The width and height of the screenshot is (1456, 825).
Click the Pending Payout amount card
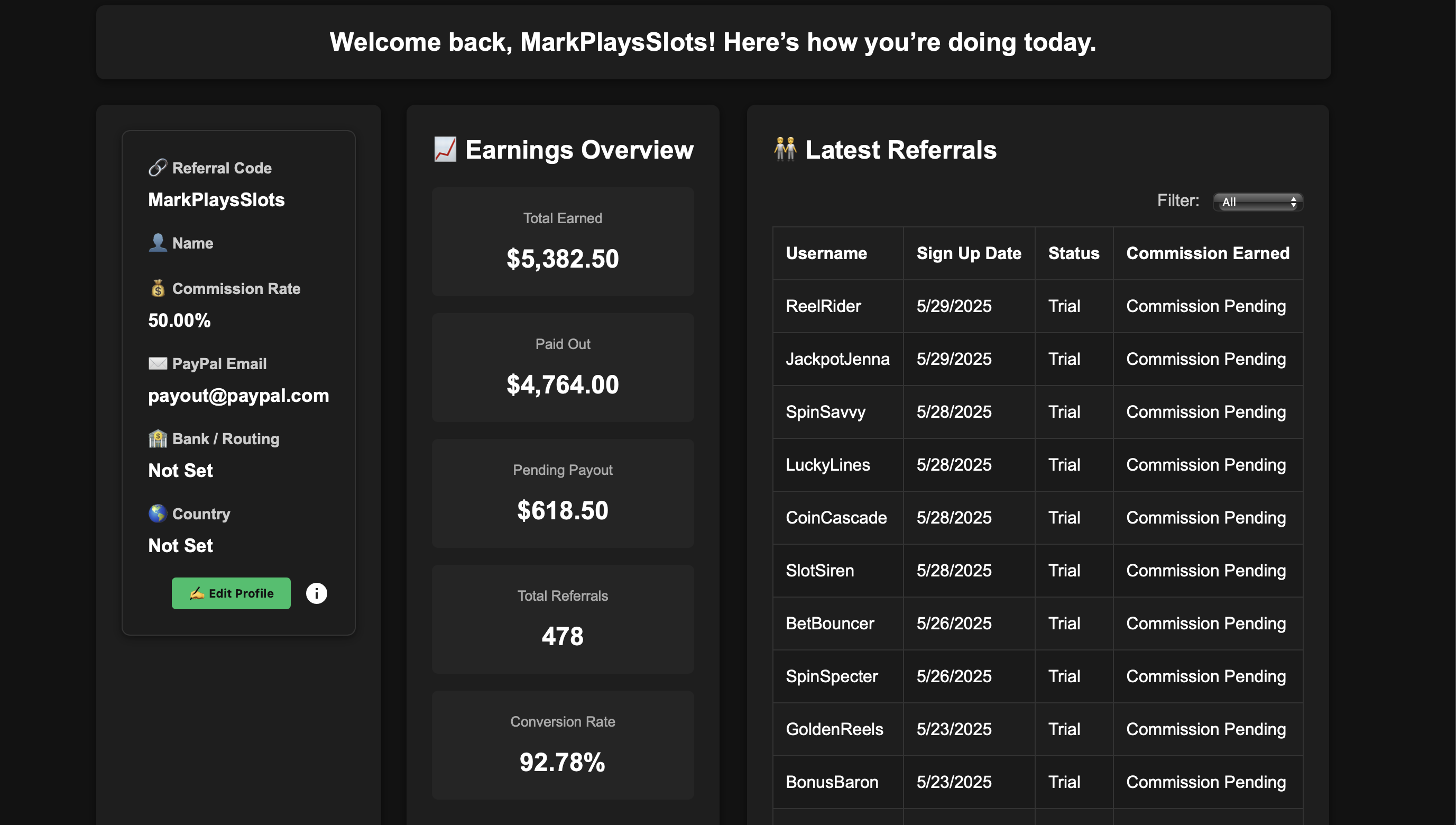click(563, 493)
